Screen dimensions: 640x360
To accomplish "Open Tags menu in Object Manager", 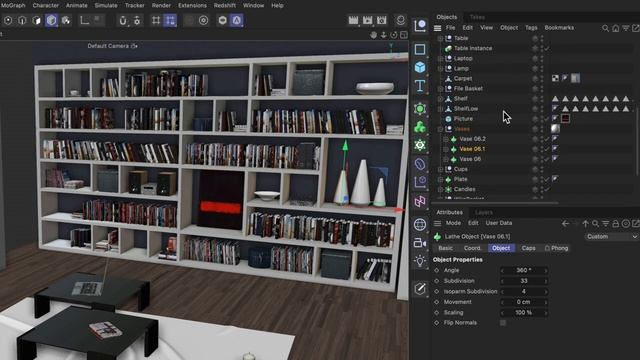I will (531, 28).
